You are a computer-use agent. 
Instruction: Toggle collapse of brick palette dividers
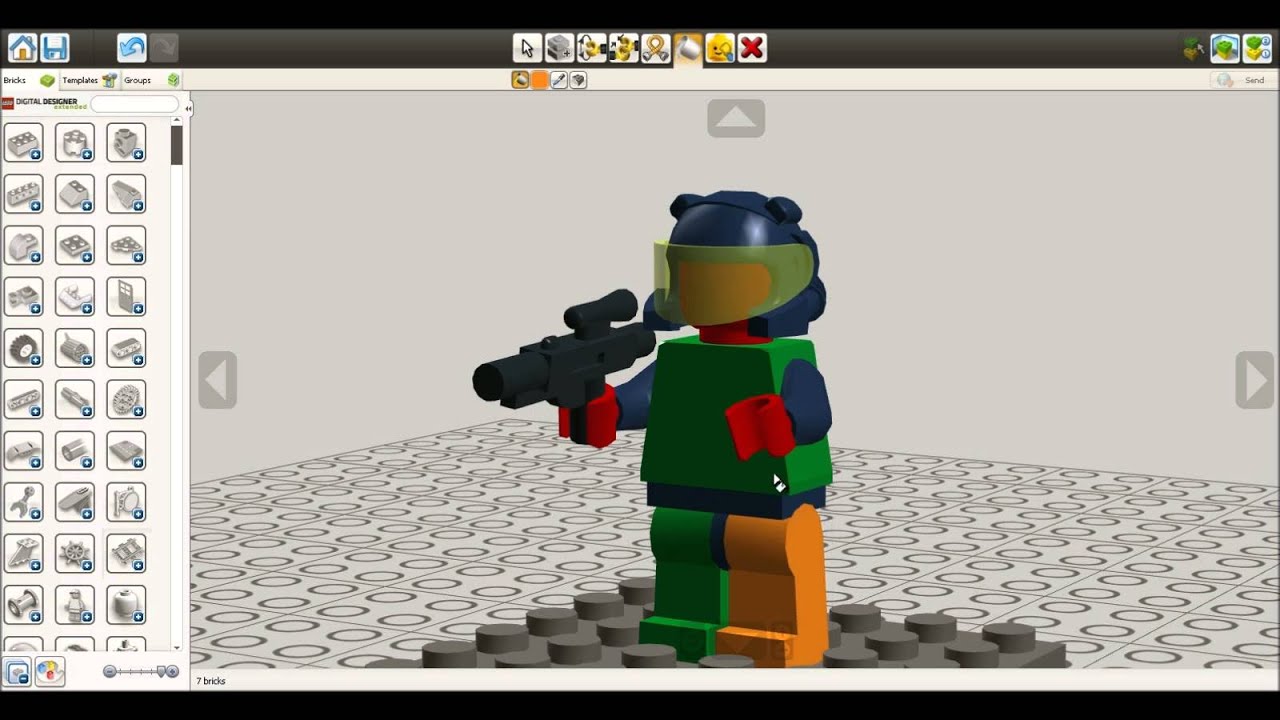coord(17,672)
